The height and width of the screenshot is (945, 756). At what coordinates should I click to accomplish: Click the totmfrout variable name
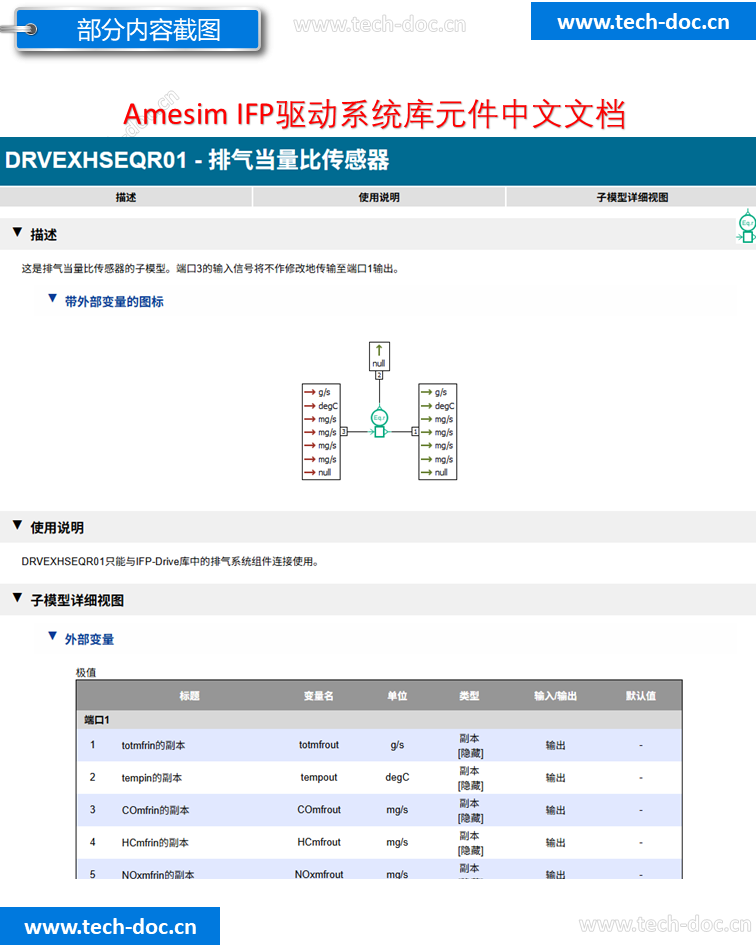point(319,745)
